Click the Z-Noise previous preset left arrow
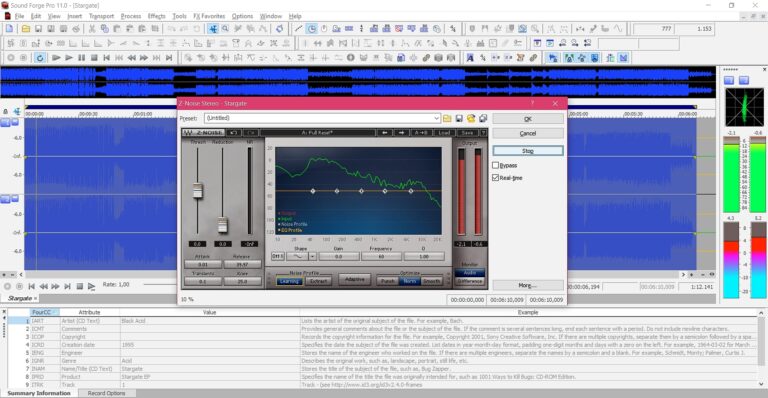Screen dimensions: 768x398 pos(384,133)
